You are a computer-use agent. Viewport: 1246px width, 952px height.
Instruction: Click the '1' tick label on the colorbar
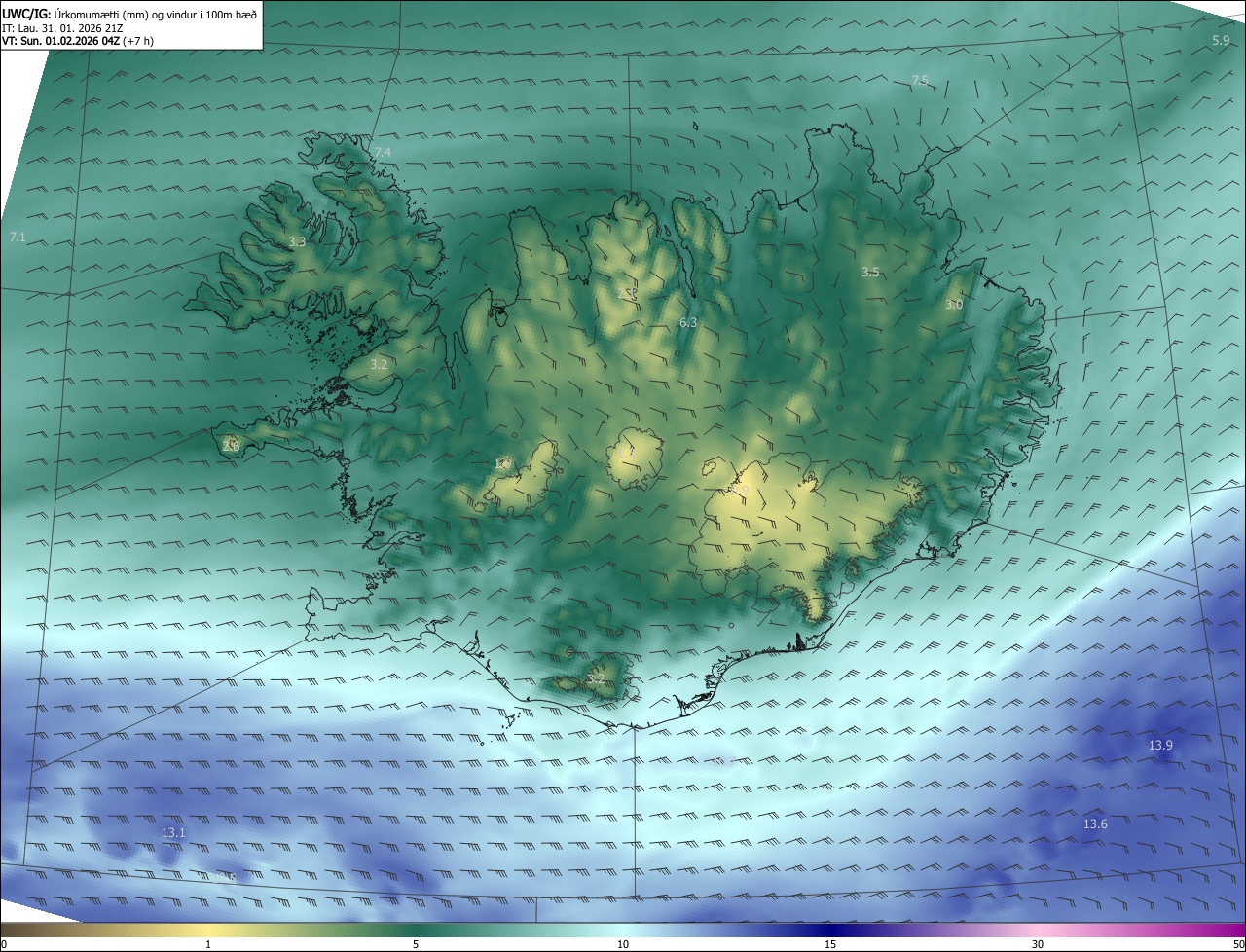pos(208,944)
